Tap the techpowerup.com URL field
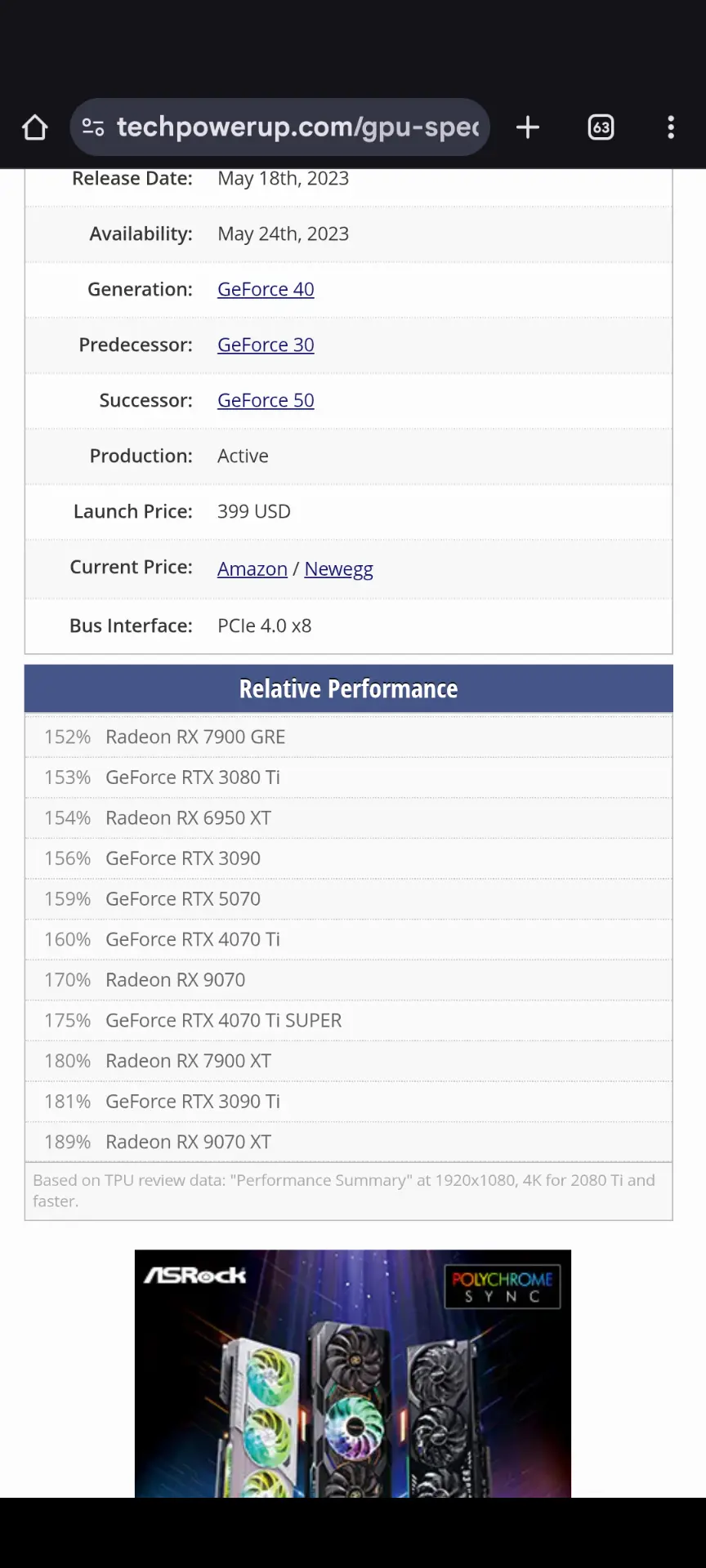706x1568 pixels. pos(297,127)
